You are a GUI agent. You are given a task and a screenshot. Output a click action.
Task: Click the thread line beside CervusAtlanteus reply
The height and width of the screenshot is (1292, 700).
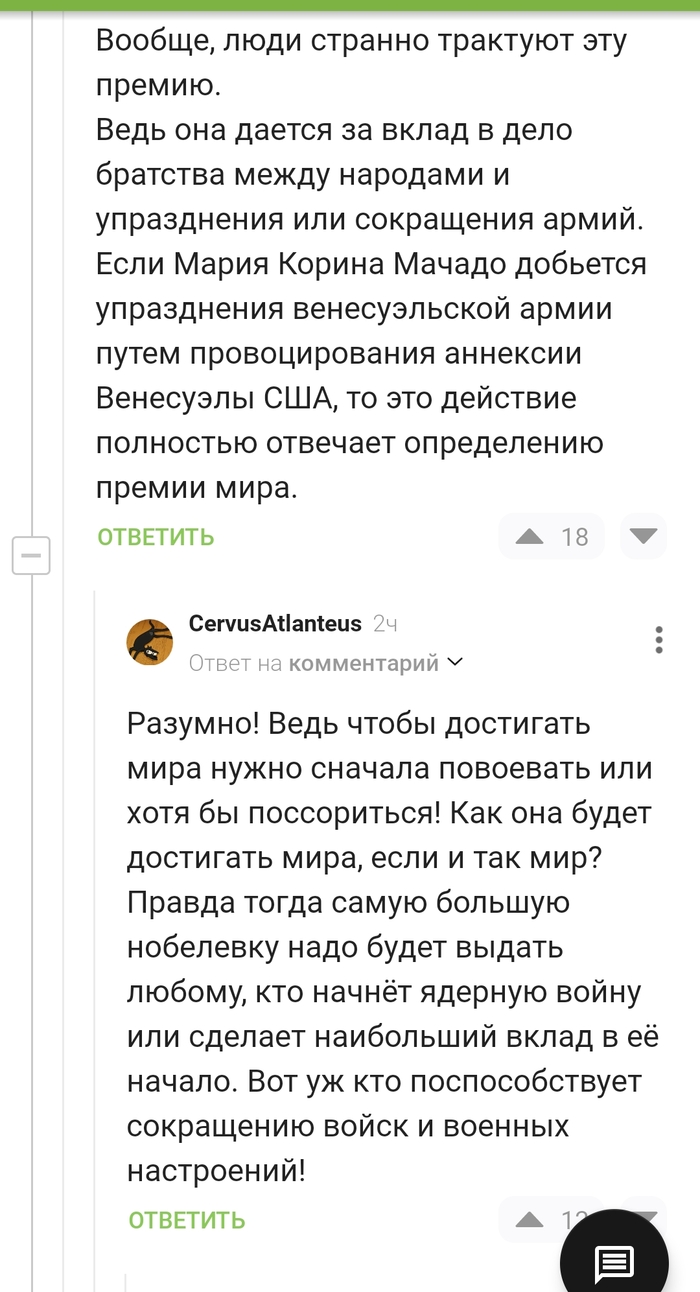click(x=95, y=900)
